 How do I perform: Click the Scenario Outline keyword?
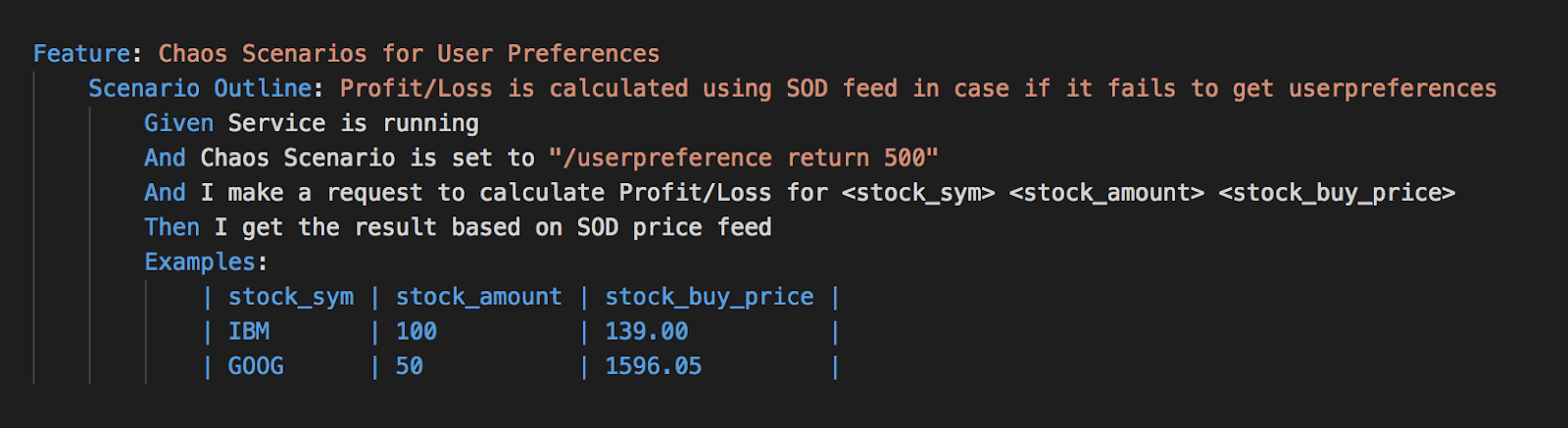(200, 88)
